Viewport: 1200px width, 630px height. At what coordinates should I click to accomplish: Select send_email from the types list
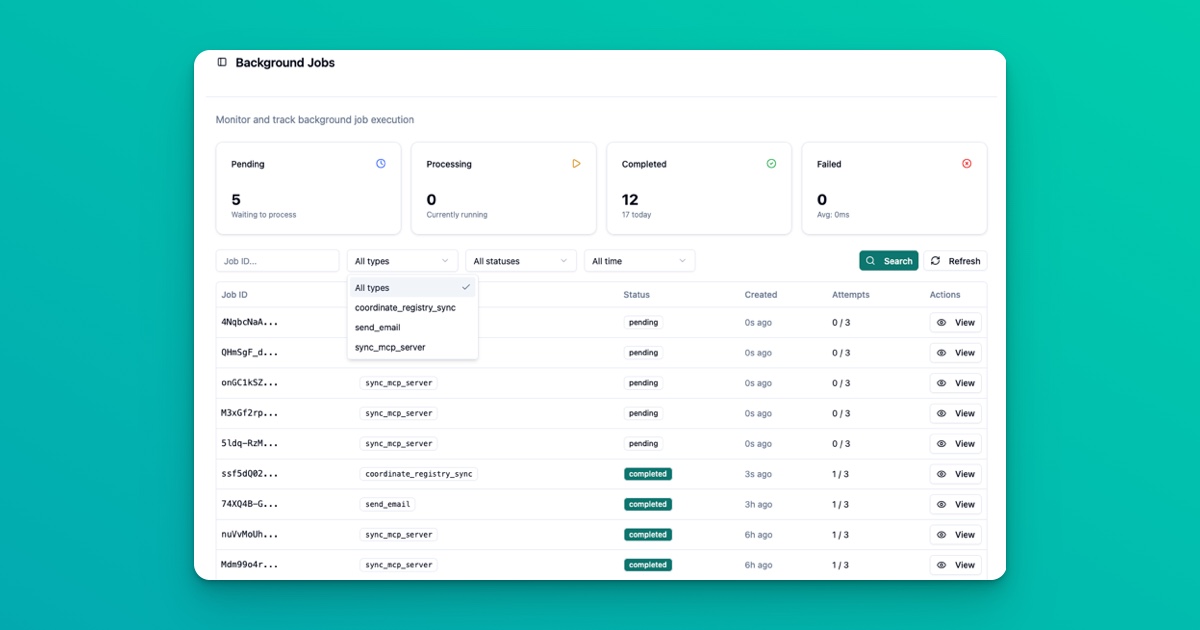tap(379, 327)
